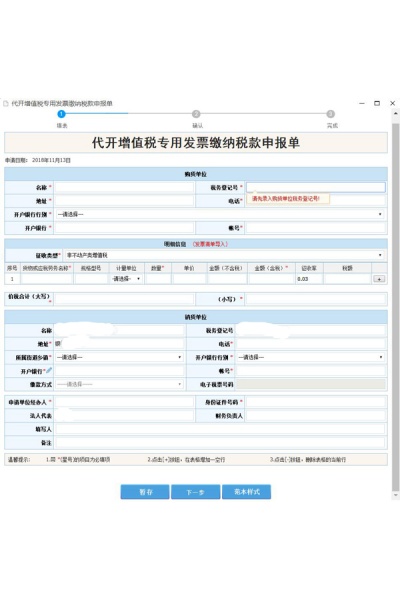The width and height of the screenshot is (400, 600).
Task: Click the red 发票清单导入 link
Action: click(x=210, y=244)
